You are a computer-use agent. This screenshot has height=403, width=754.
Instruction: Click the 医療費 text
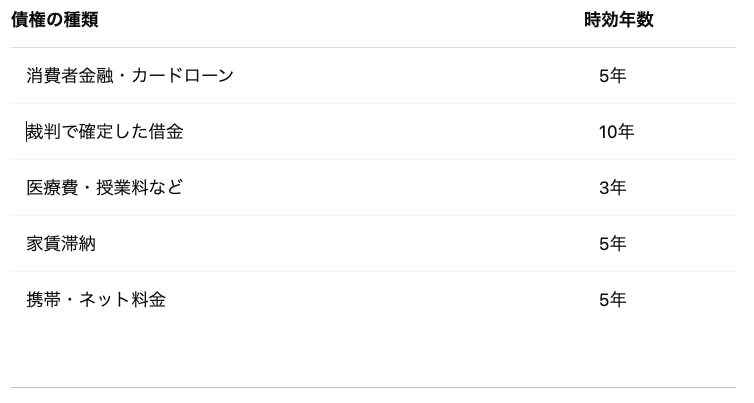[53, 188]
